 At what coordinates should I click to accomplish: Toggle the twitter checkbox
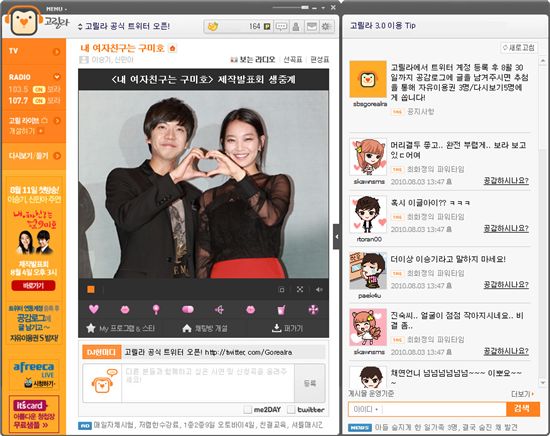[291, 409]
